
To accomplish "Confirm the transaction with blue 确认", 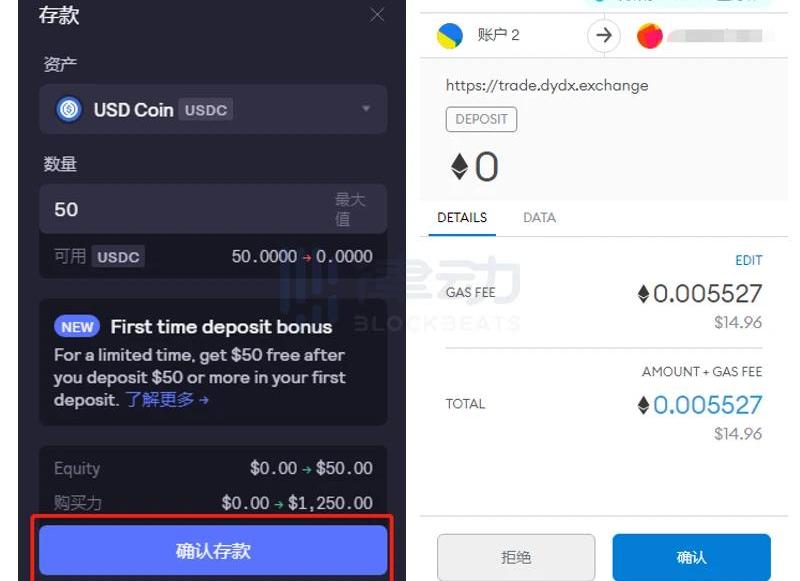I will click(691, 557).
